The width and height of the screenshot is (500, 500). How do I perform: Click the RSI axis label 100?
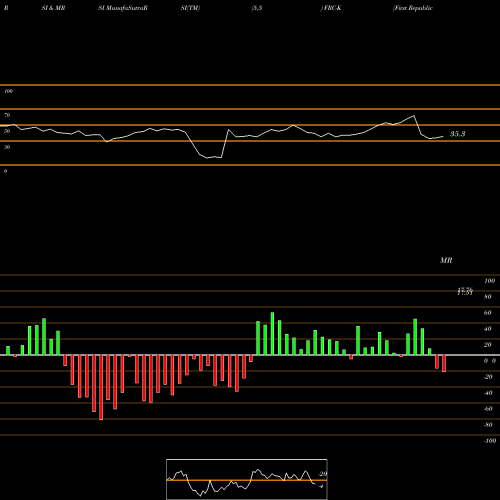coord(8,91)
